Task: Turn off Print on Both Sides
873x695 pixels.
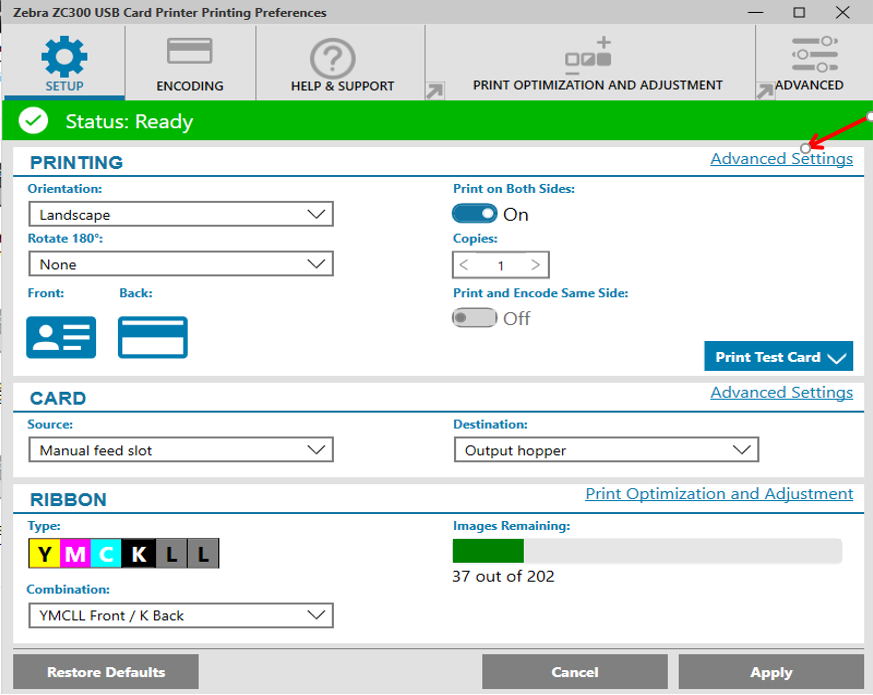Action: coord(475,214)
